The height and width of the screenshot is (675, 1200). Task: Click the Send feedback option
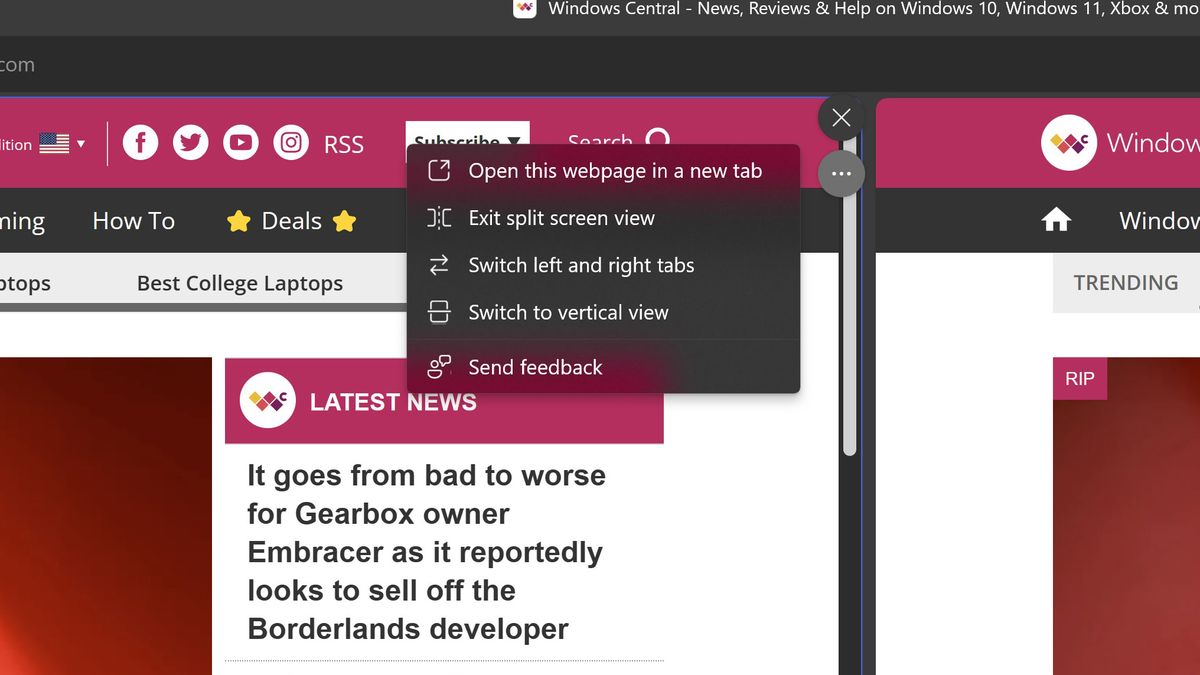pos(535,367)
